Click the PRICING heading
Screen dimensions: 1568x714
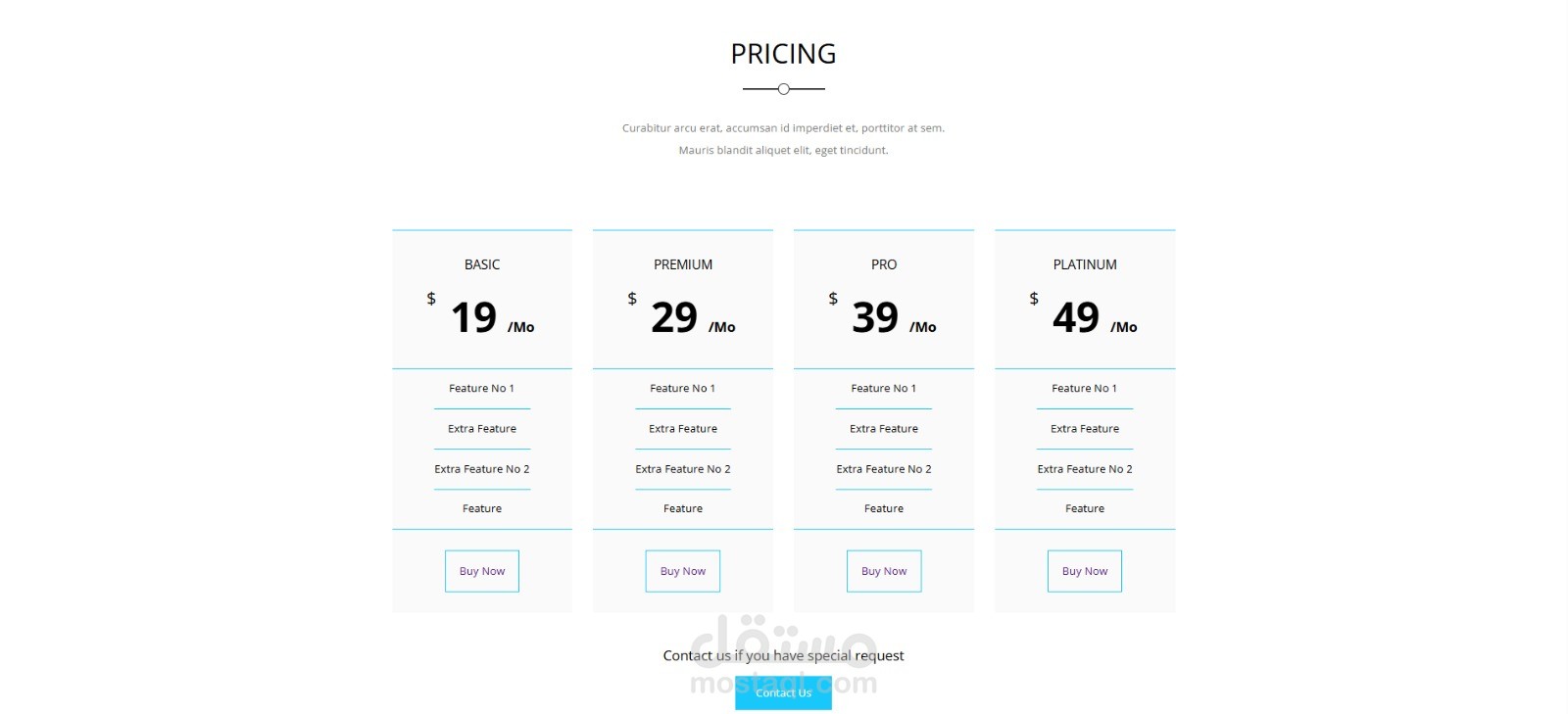[x=783, y=54]
